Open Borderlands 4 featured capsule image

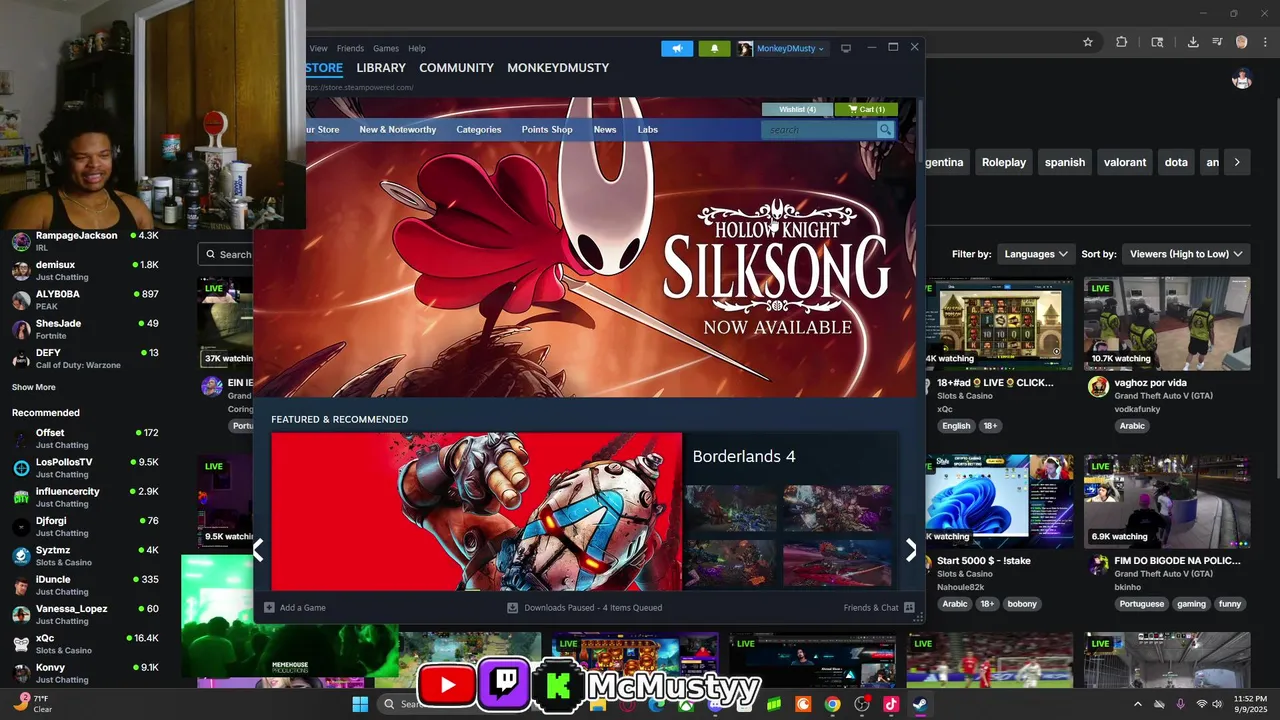[x=476, y=511]
